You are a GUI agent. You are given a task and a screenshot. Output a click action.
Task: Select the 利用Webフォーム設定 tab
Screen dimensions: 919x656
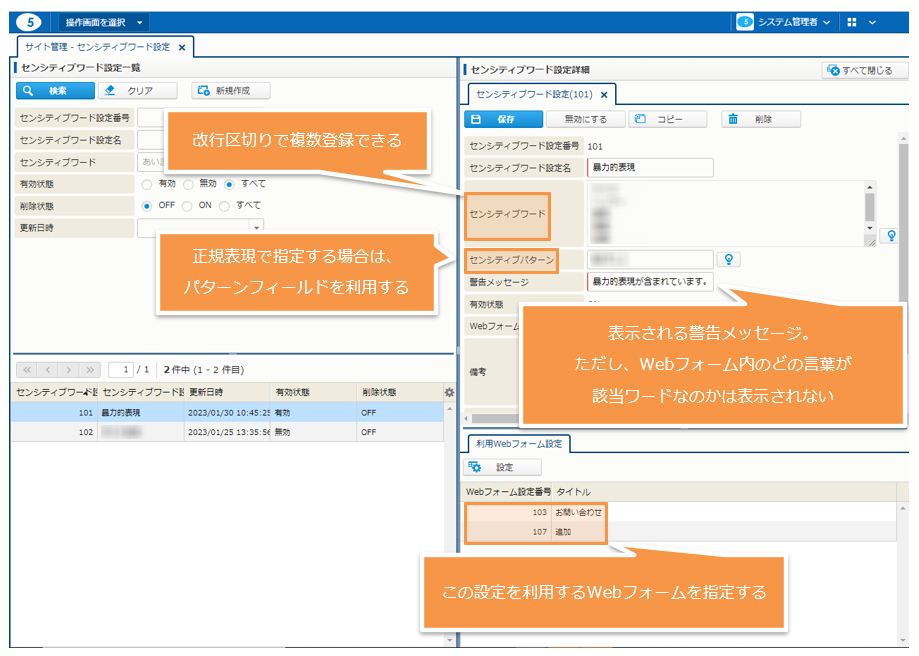[517, 444]
